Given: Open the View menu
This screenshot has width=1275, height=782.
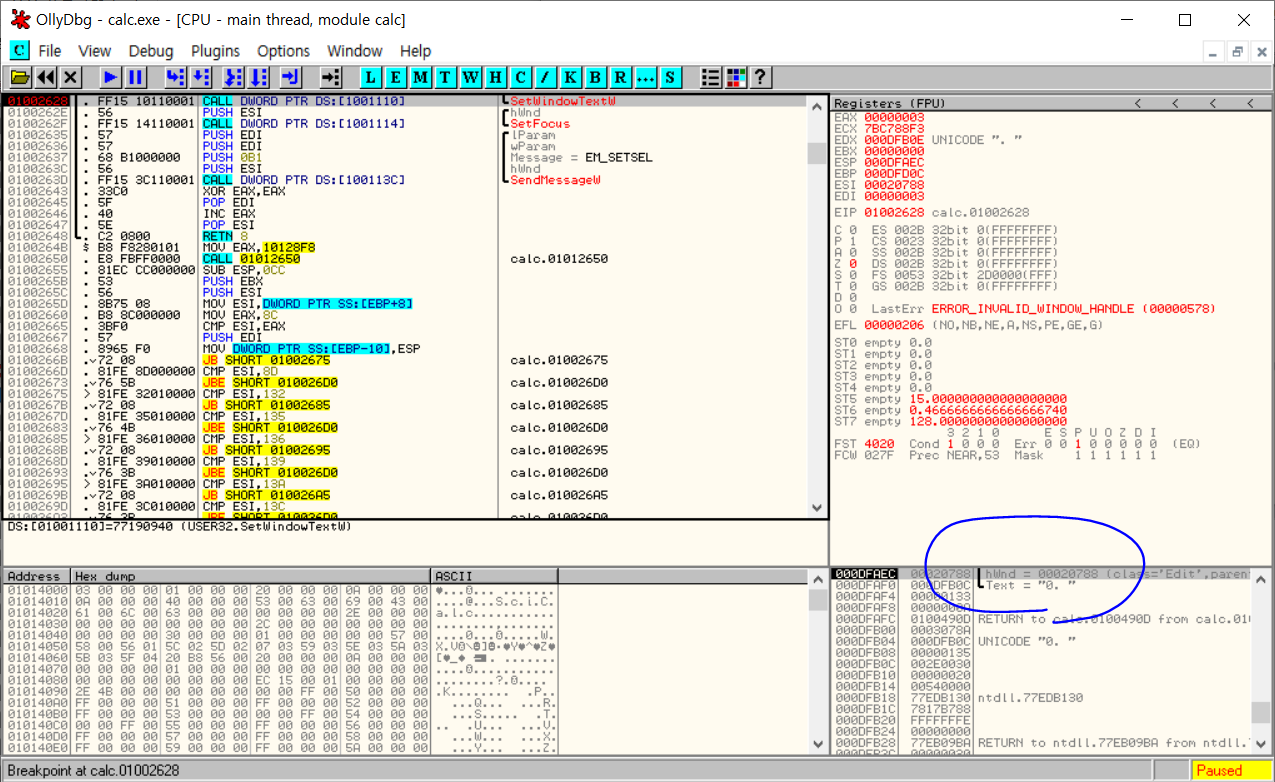Looking at the screenshot, I should (x=95, y=51).
